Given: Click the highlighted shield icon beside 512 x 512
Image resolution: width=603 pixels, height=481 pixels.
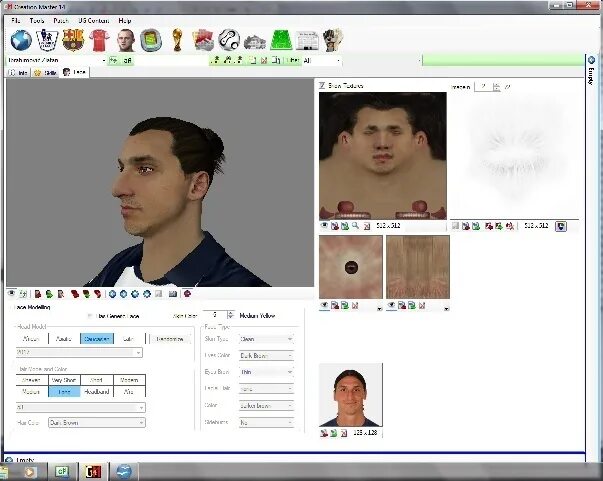Looking at the screenshot, I should coord(561,226).
